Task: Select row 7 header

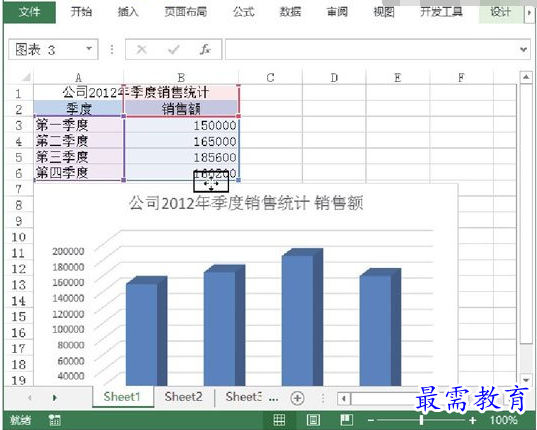Action: pyautogui.click(x=18, y=189)
